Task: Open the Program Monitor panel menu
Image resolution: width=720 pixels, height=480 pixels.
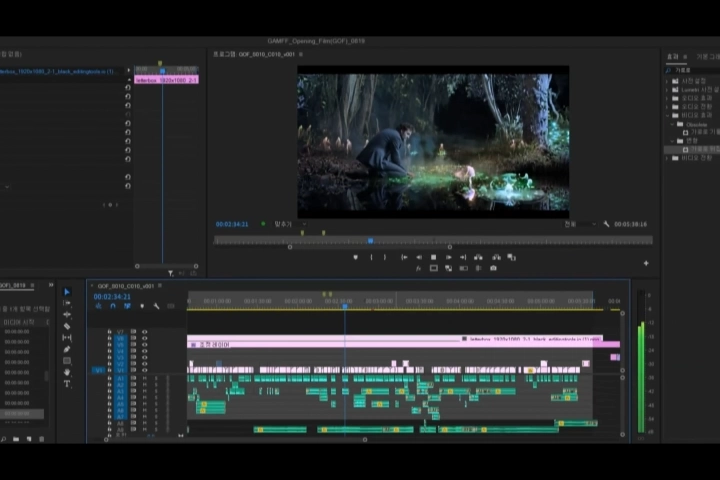Action: (301, 54)
